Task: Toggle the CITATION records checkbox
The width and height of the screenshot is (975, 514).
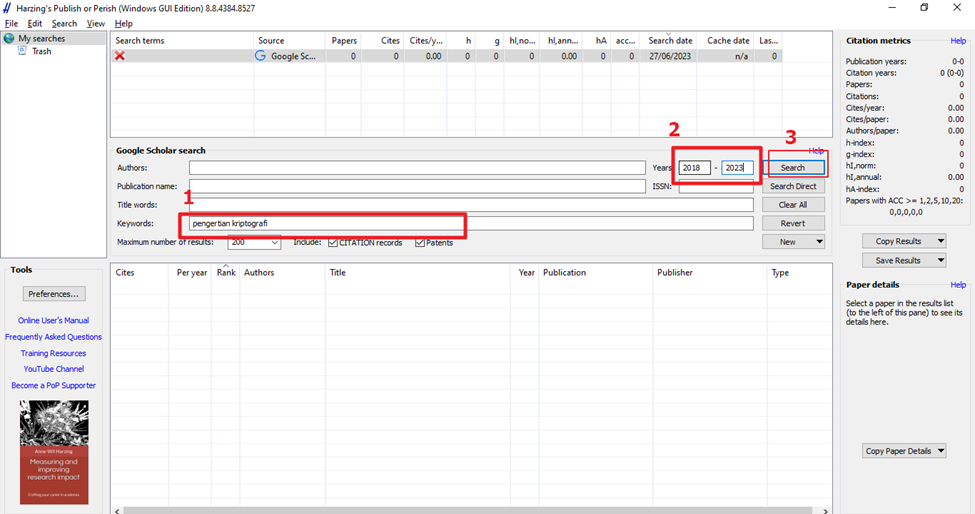Action: pos(333,242)
